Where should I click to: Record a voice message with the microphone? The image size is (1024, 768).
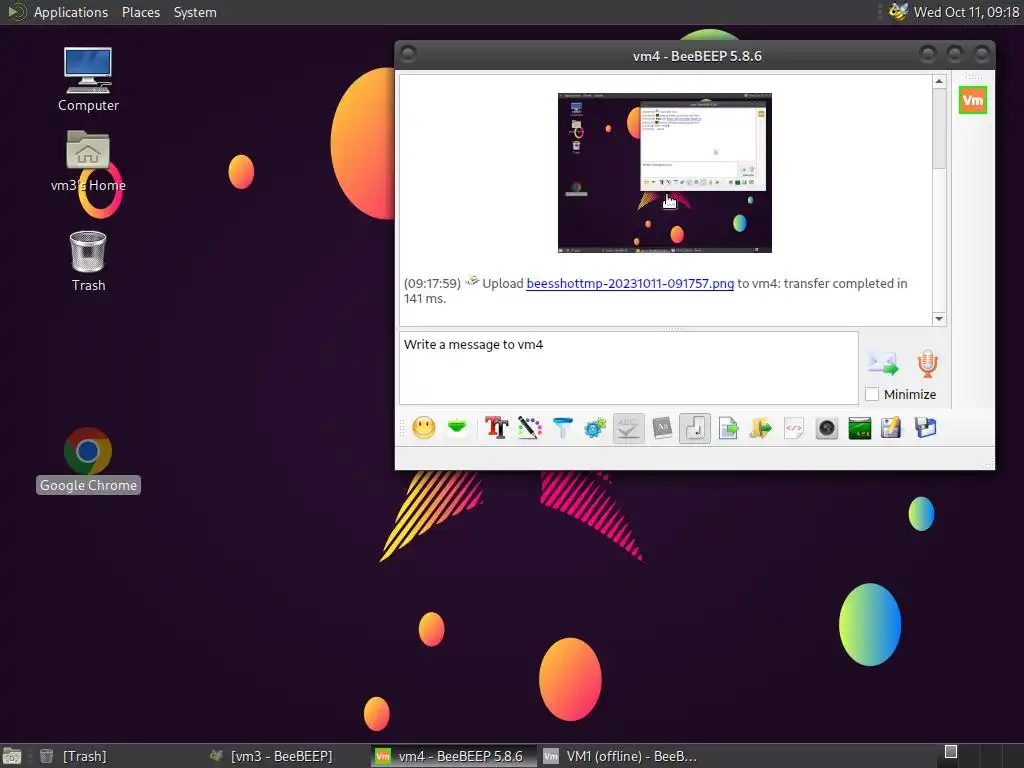[x=927, y=364]
